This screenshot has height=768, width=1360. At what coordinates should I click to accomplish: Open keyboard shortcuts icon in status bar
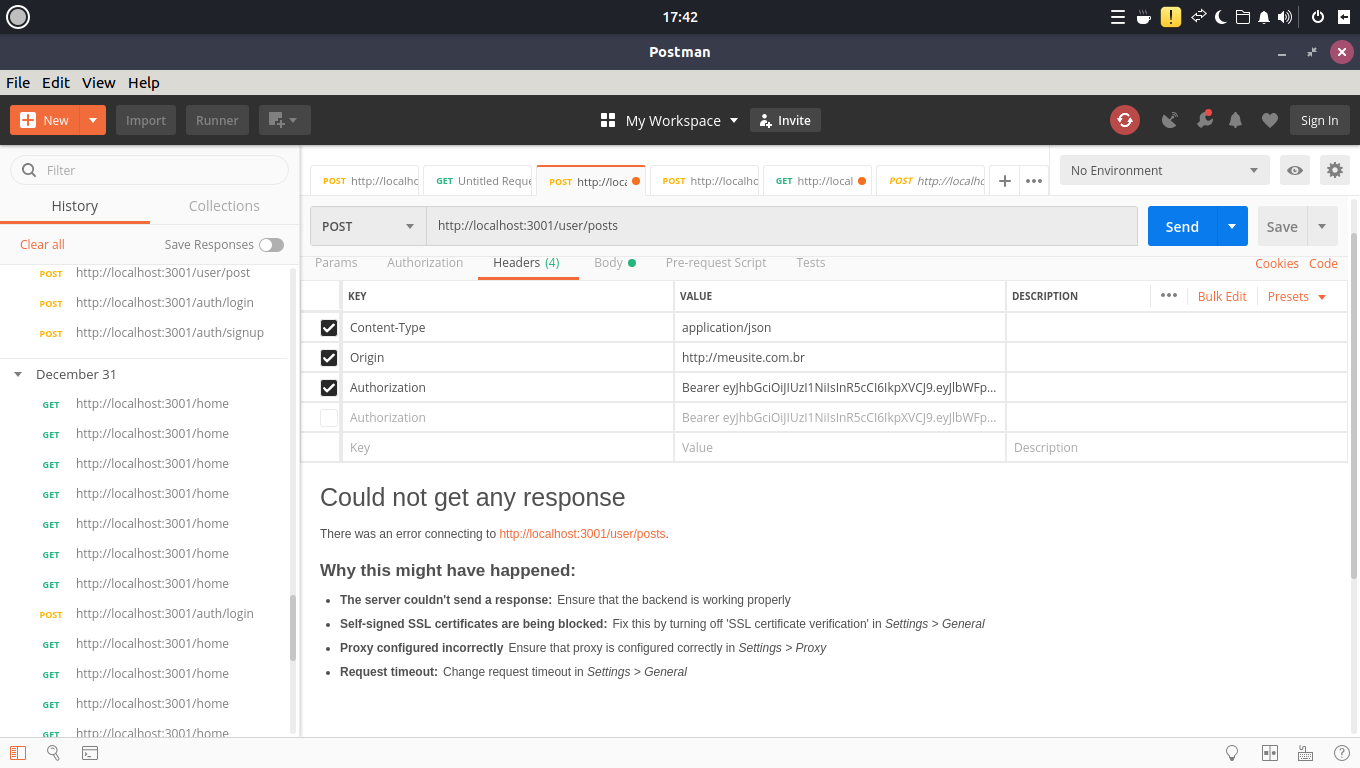(1305, 753)
